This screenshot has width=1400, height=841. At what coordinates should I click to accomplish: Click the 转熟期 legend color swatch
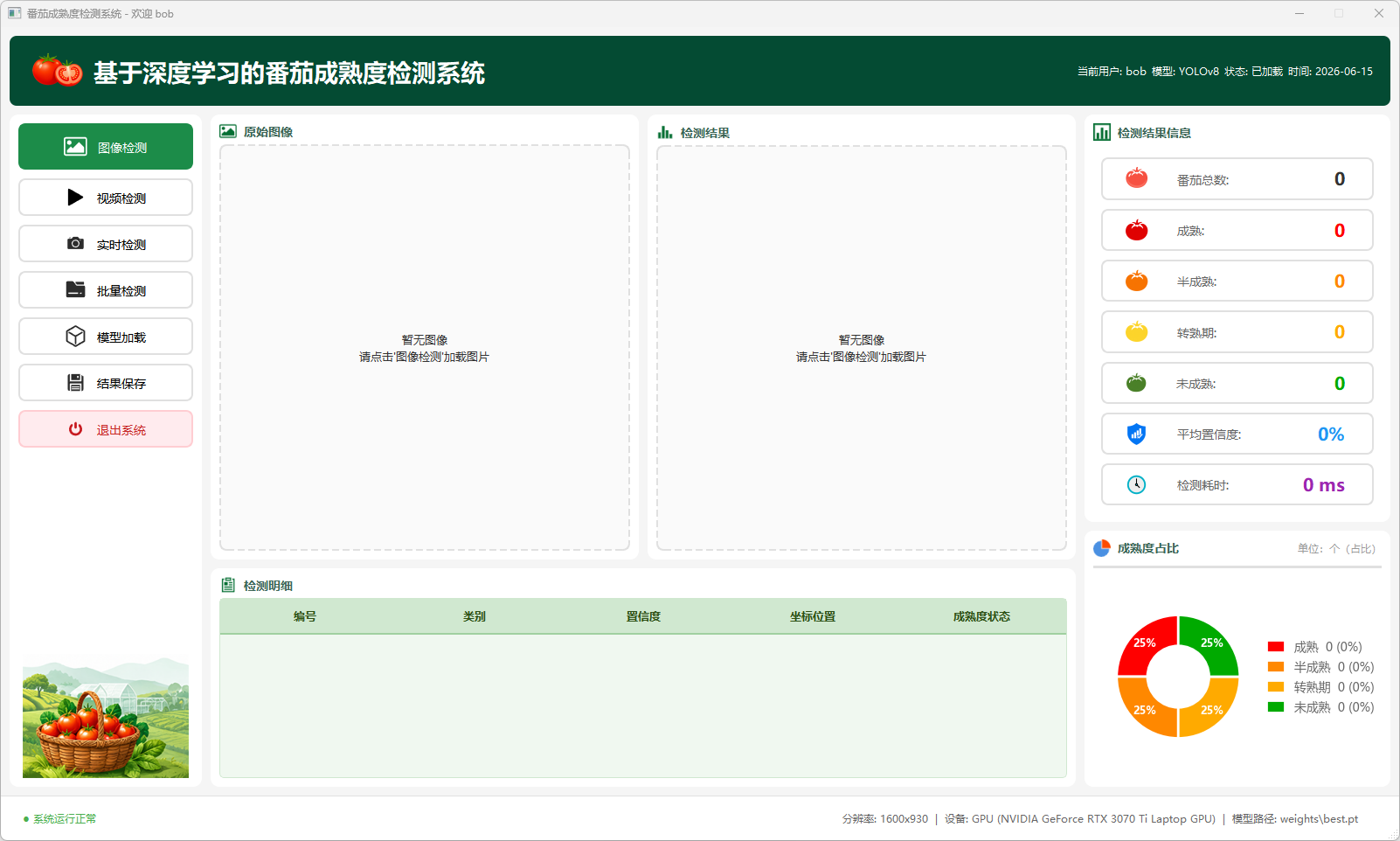(1276, 687)
